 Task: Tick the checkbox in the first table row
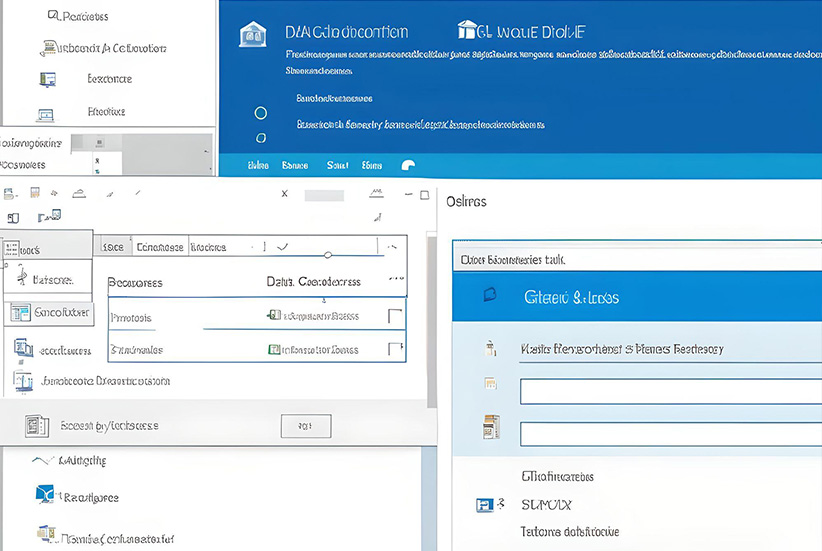coord(395,317)
